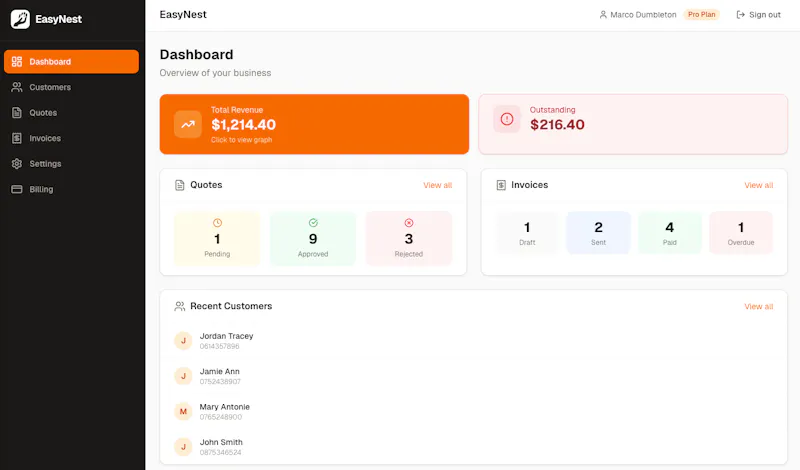The width and height of the screenshot is (800, 470).
Task: Click the John Smith customer name
Action: [221, 442]
